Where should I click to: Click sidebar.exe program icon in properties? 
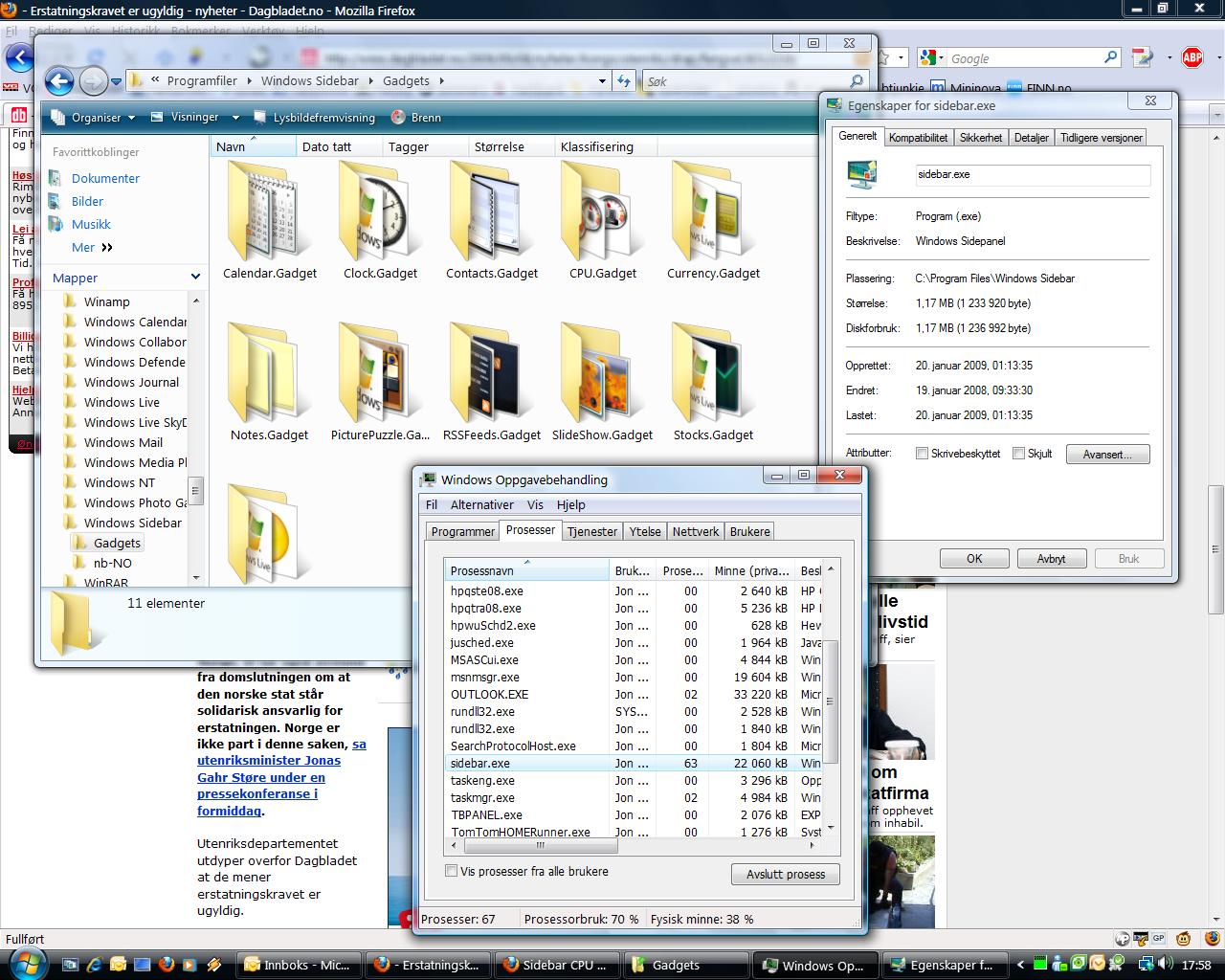pyautogui.click(x=861, y=174)
